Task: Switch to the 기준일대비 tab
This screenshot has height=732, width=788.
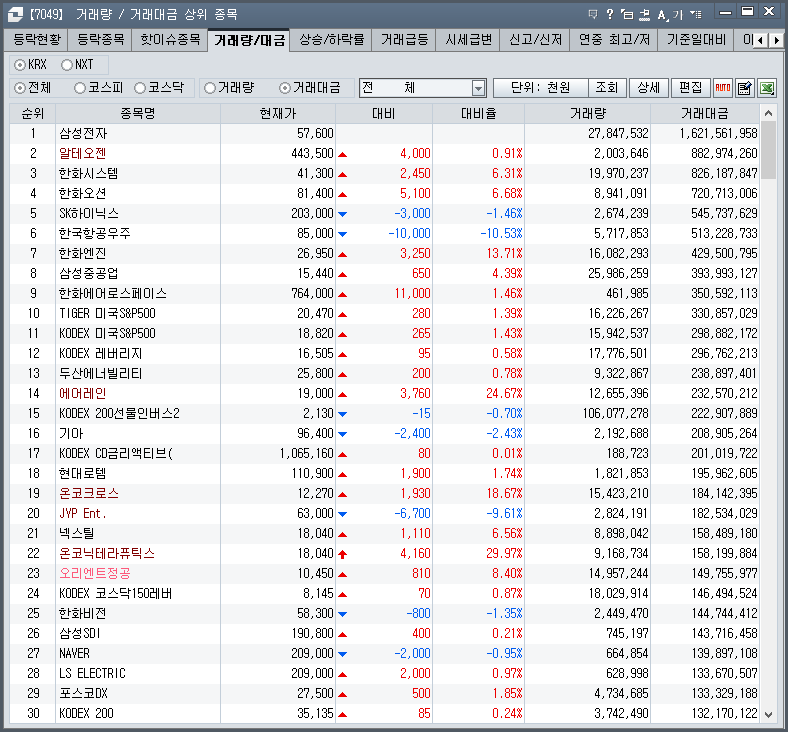Action: point(696,40)
